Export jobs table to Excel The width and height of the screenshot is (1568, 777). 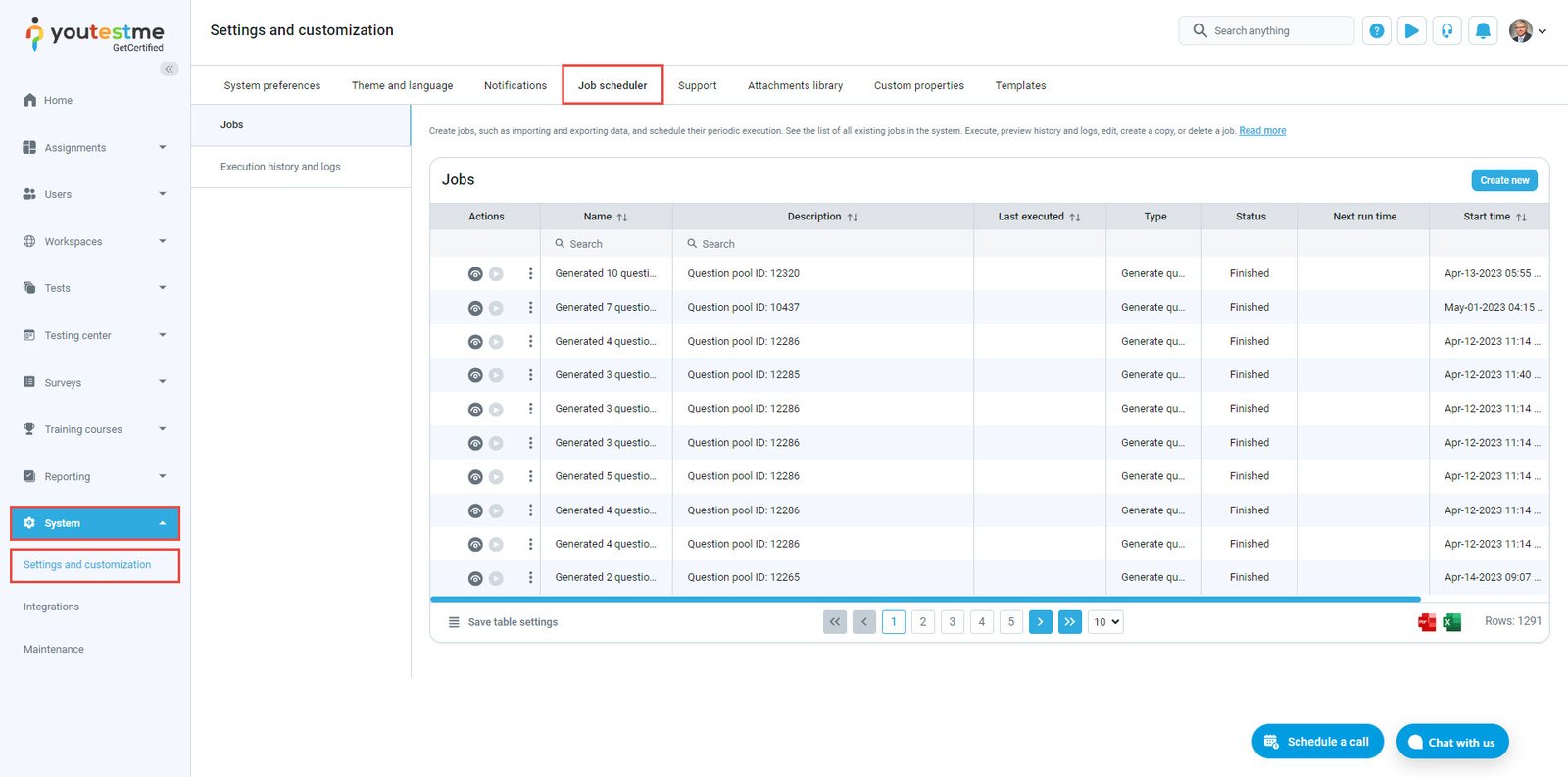(x=1451, y=622)
